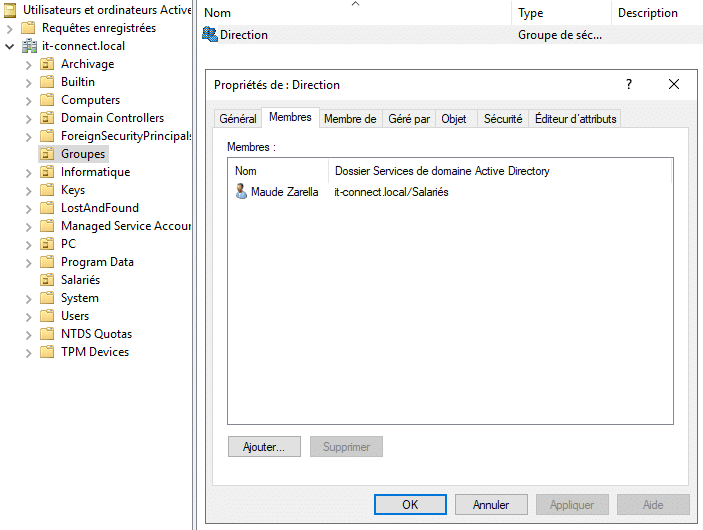Expand the System tree node
Image resolution: width=703 pixels, height=530 pixels.
29,299
